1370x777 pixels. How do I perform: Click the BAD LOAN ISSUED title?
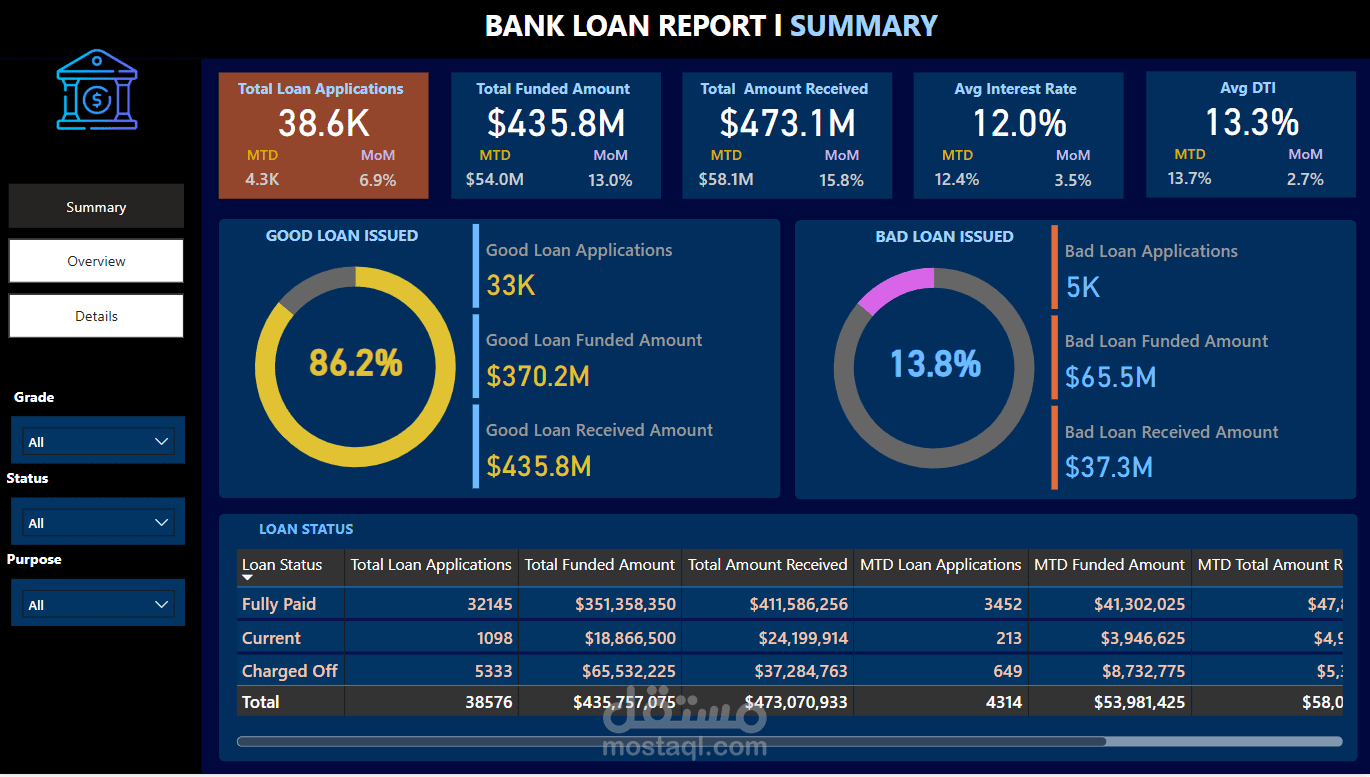[944, 237]
